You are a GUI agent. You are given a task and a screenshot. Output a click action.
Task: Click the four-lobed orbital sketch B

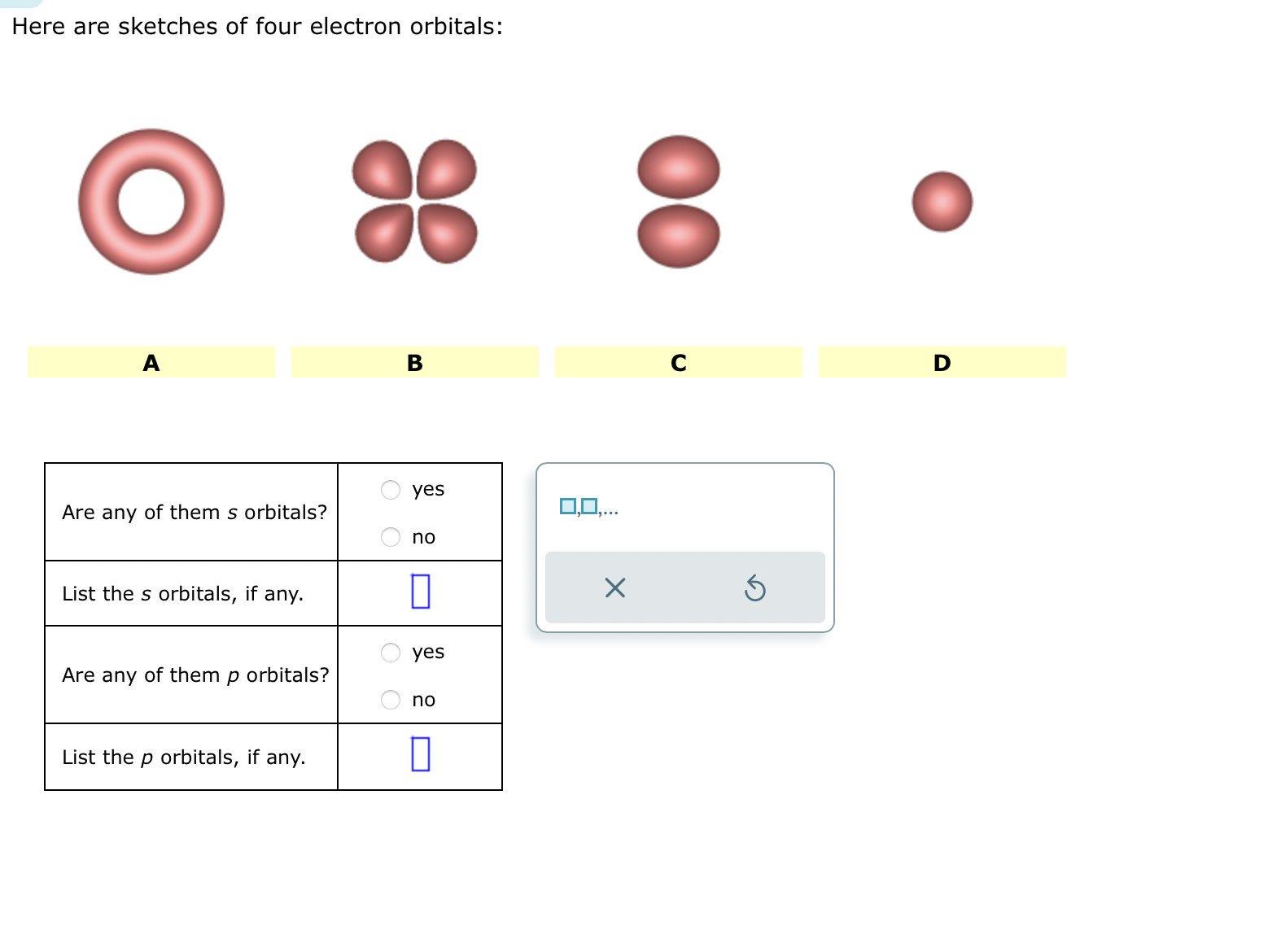pos(413,203)
